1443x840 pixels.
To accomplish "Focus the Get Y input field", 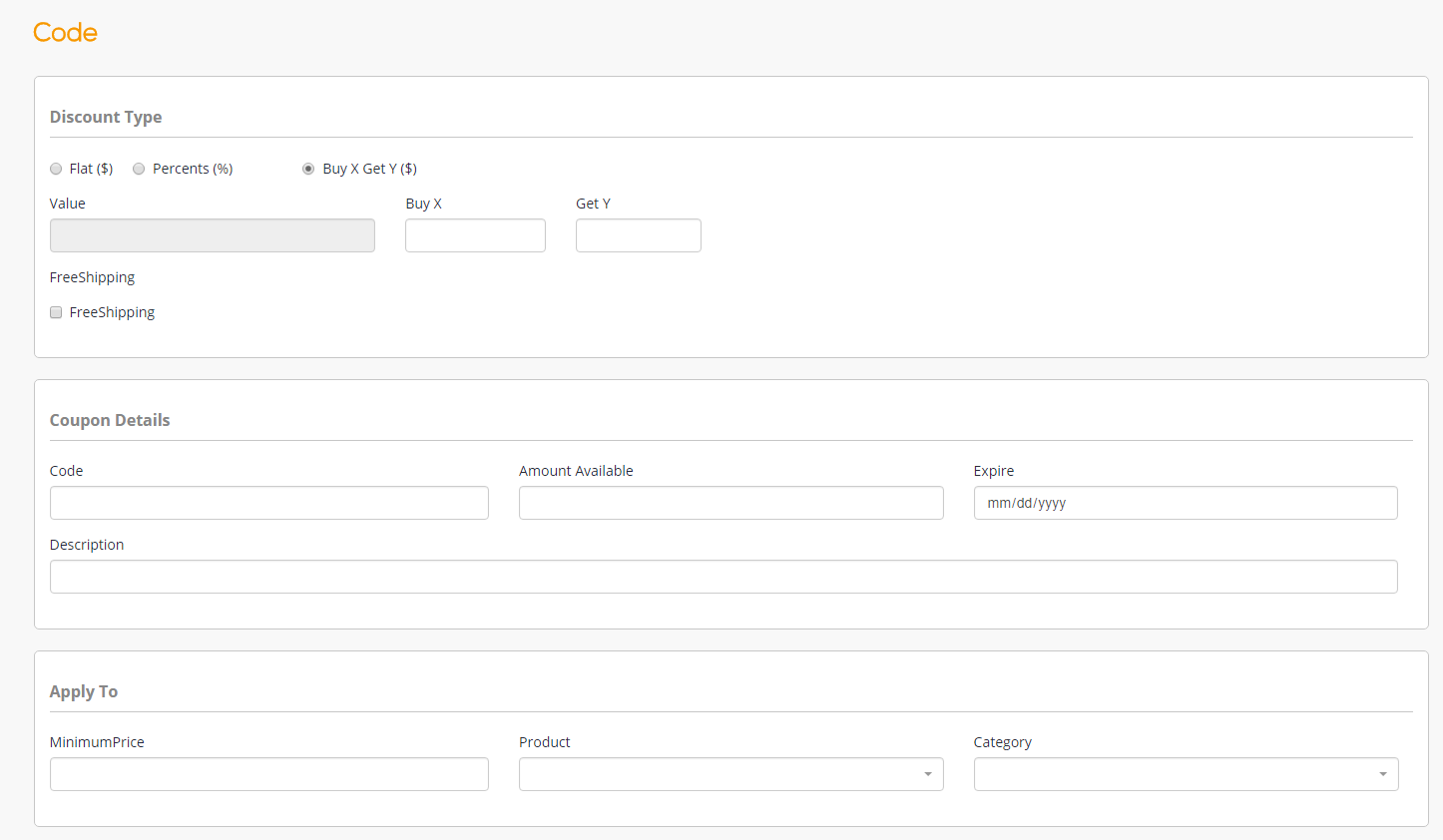I will [x=639, y=235].
